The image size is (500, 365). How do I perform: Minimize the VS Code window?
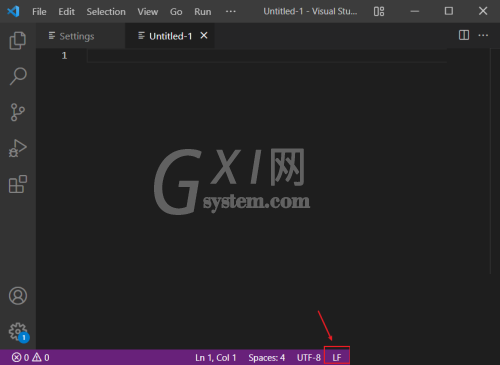click(x=415, y=12)
